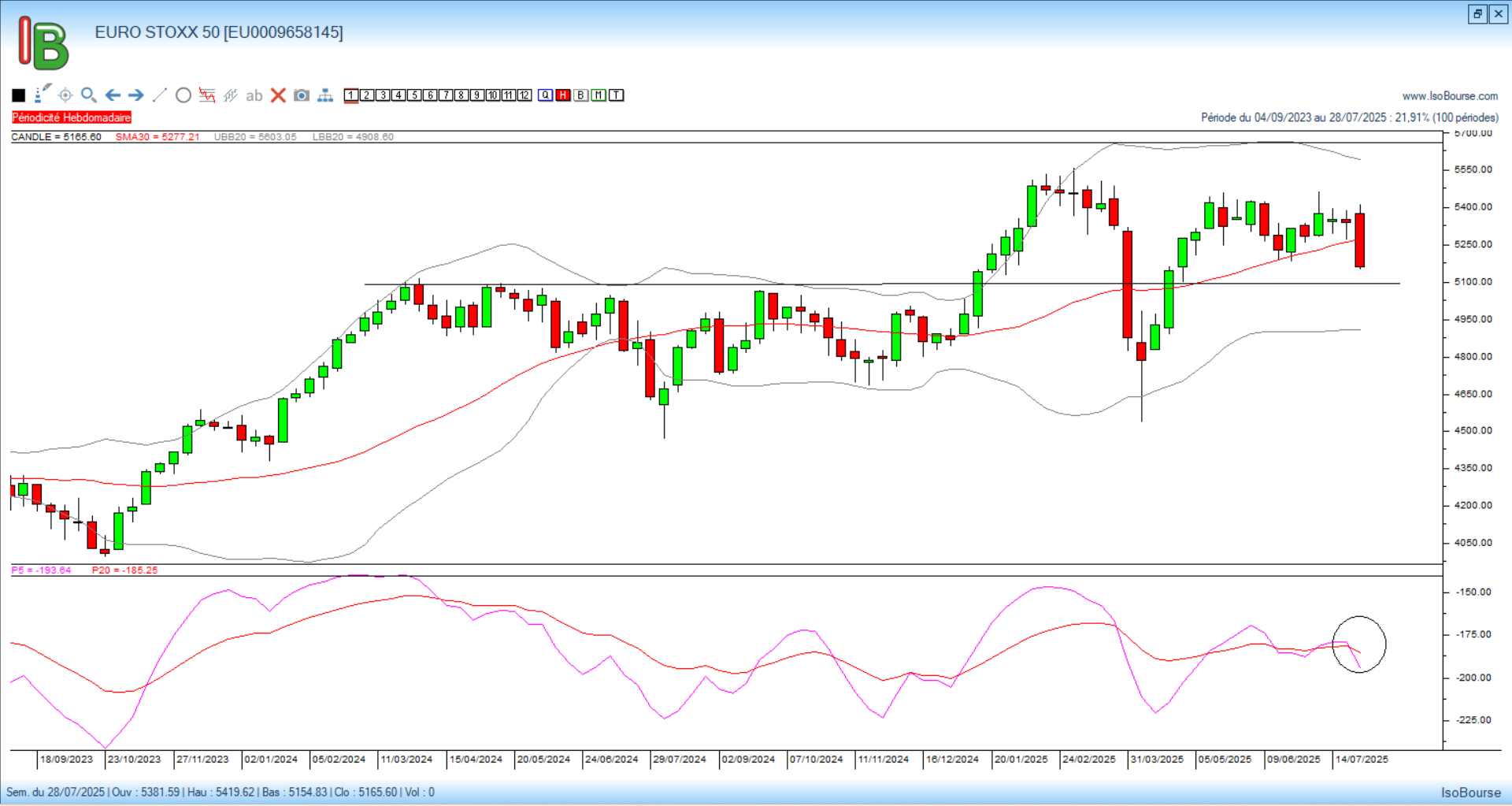This screenshot has height=806, width=1512.
Task: Go forward with the right arrow
Action: click(x=136, y=95)
